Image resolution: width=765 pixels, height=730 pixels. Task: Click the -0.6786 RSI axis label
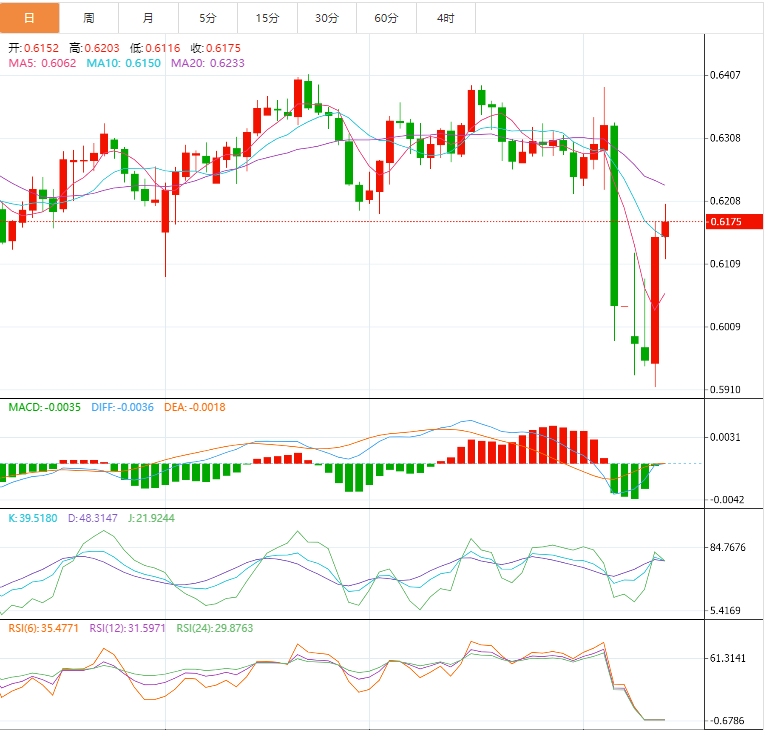[726, 721]
